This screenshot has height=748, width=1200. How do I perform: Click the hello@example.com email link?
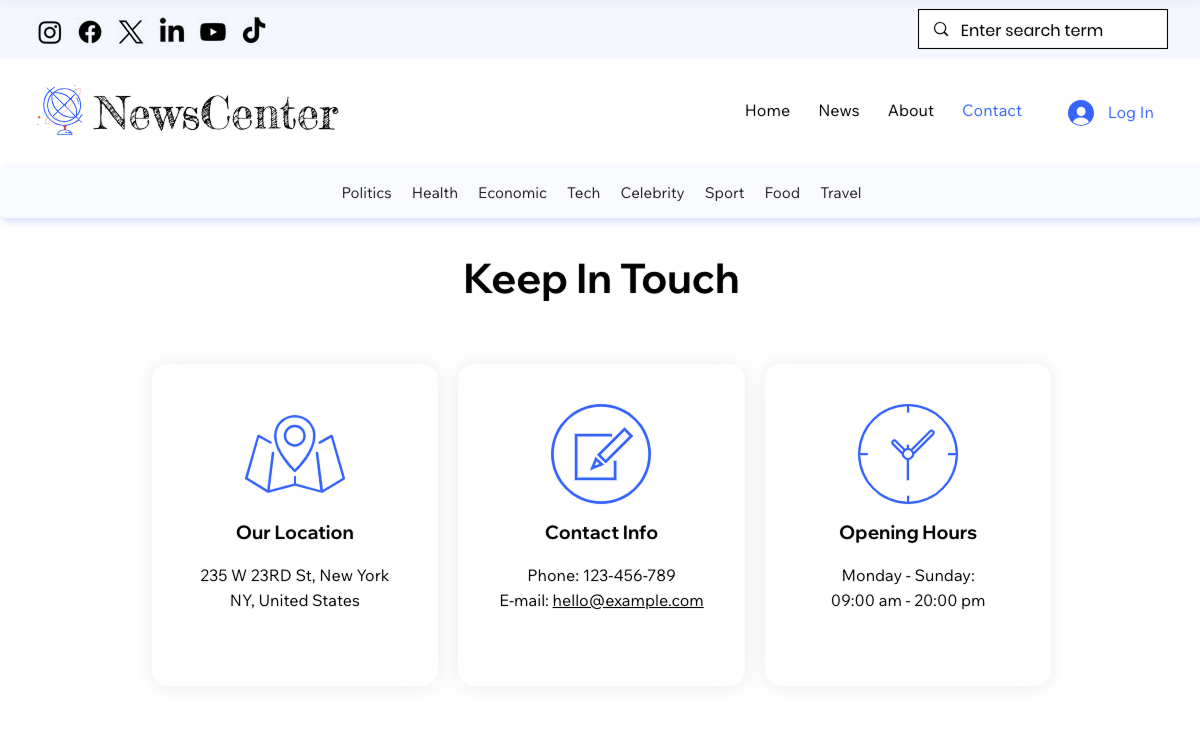[628, 601]
